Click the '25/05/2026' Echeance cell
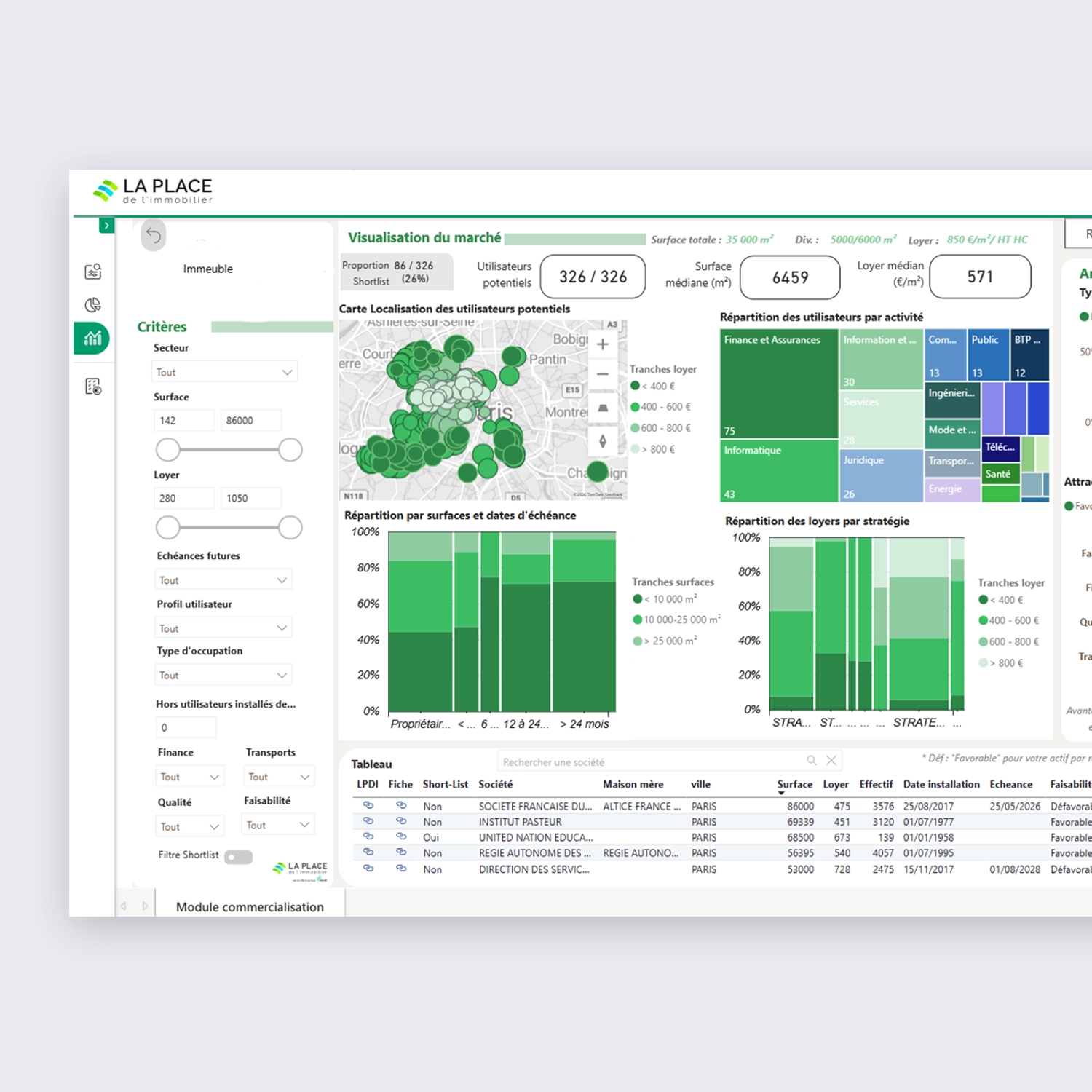Image resolution: width=1092 pixels, height=1092 pixels. point(1015,806)
